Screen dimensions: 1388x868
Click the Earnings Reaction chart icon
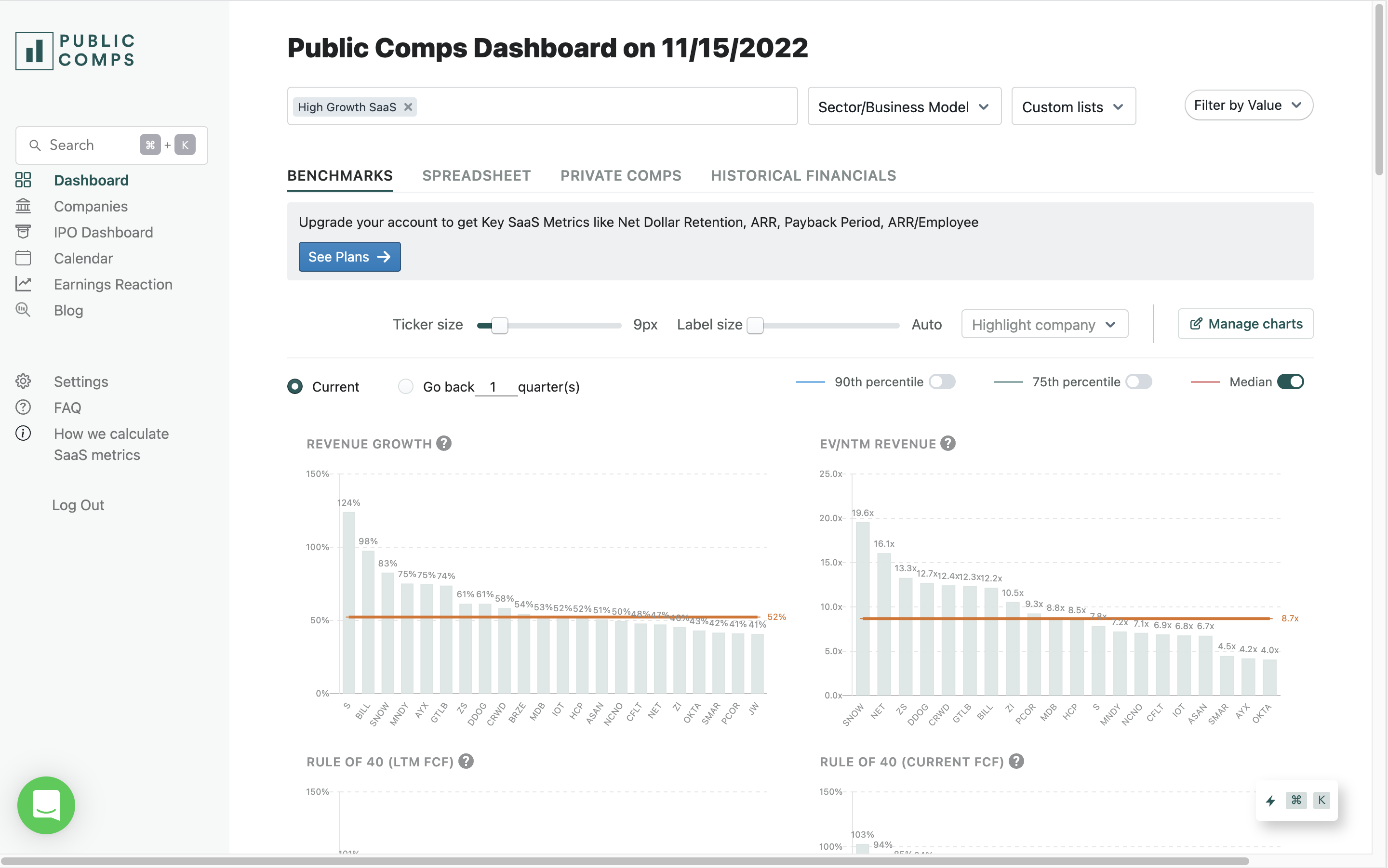click(x=23, y=284)
